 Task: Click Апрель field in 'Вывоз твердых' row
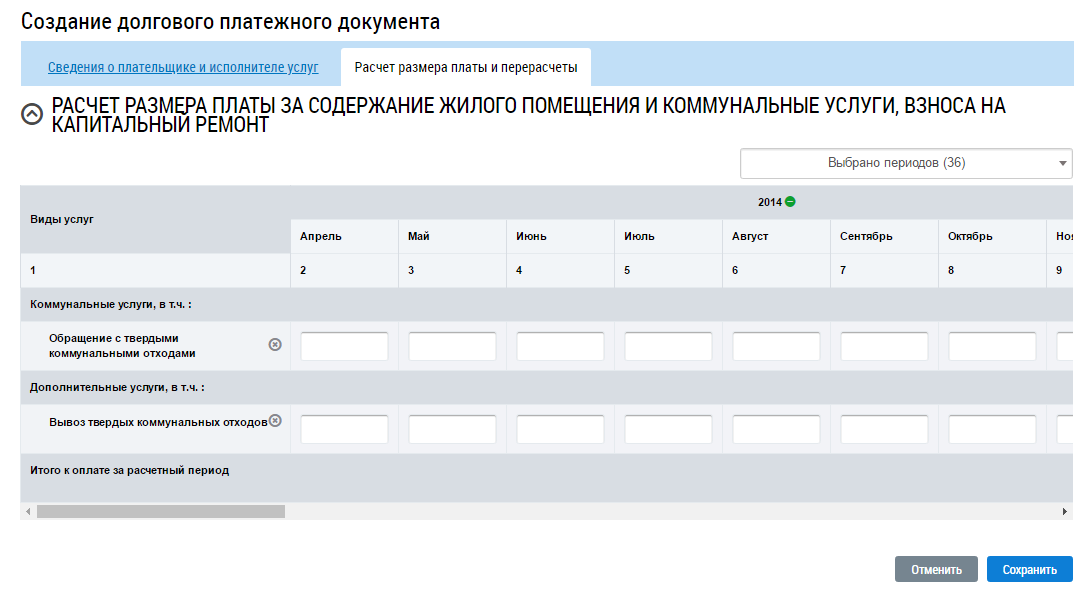344,429
